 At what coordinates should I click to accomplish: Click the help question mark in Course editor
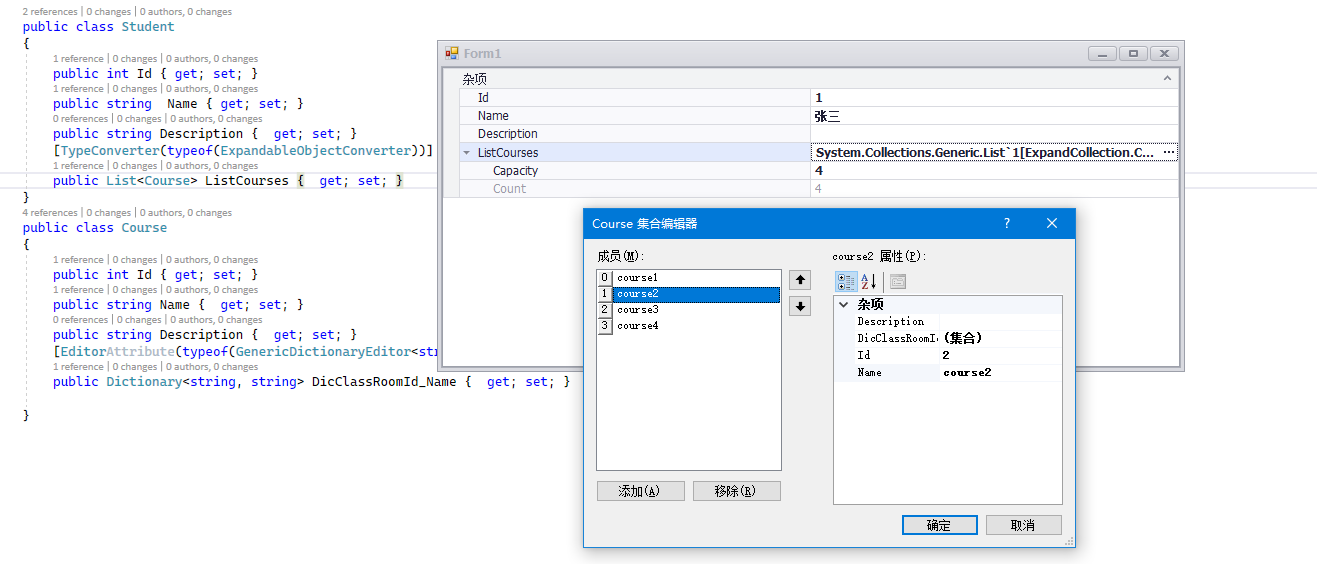(x=1007, y=224)
